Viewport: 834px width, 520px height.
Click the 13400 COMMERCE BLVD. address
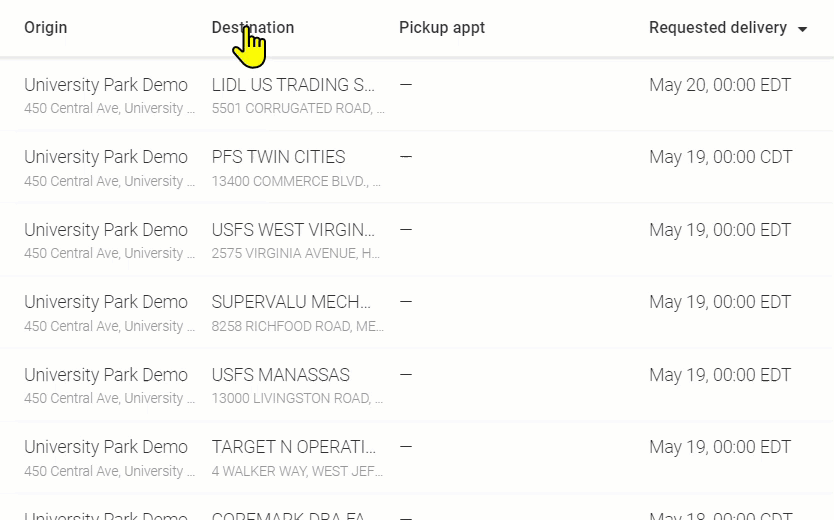pyautogui.click(x=296, y=181)
